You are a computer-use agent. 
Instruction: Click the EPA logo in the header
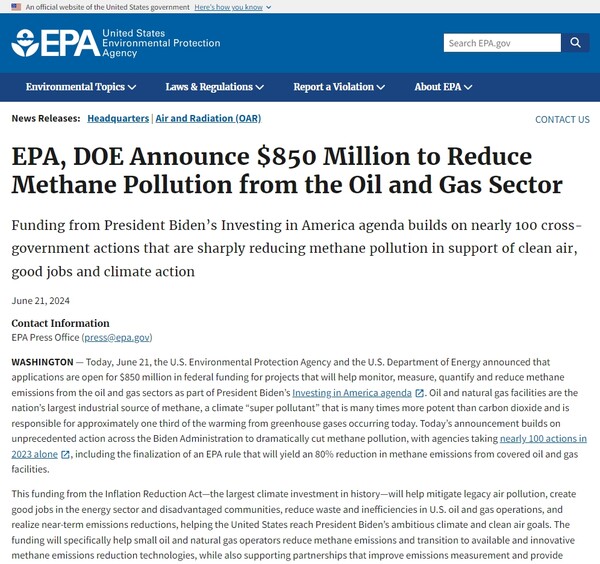55,43
